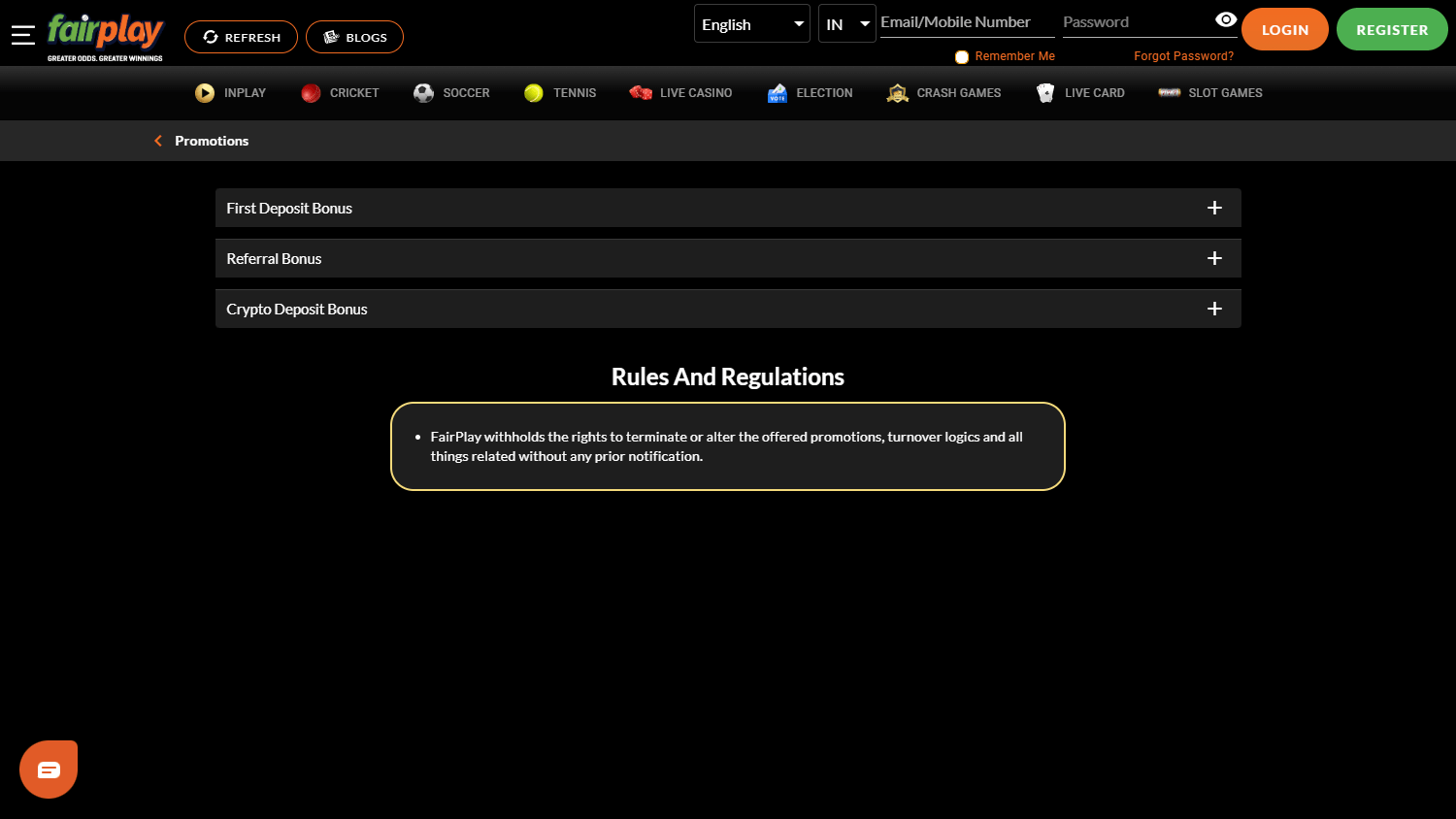Click the Referral Bonus title
This screenshot has width=1456, height=819.
tap(274, 259)
